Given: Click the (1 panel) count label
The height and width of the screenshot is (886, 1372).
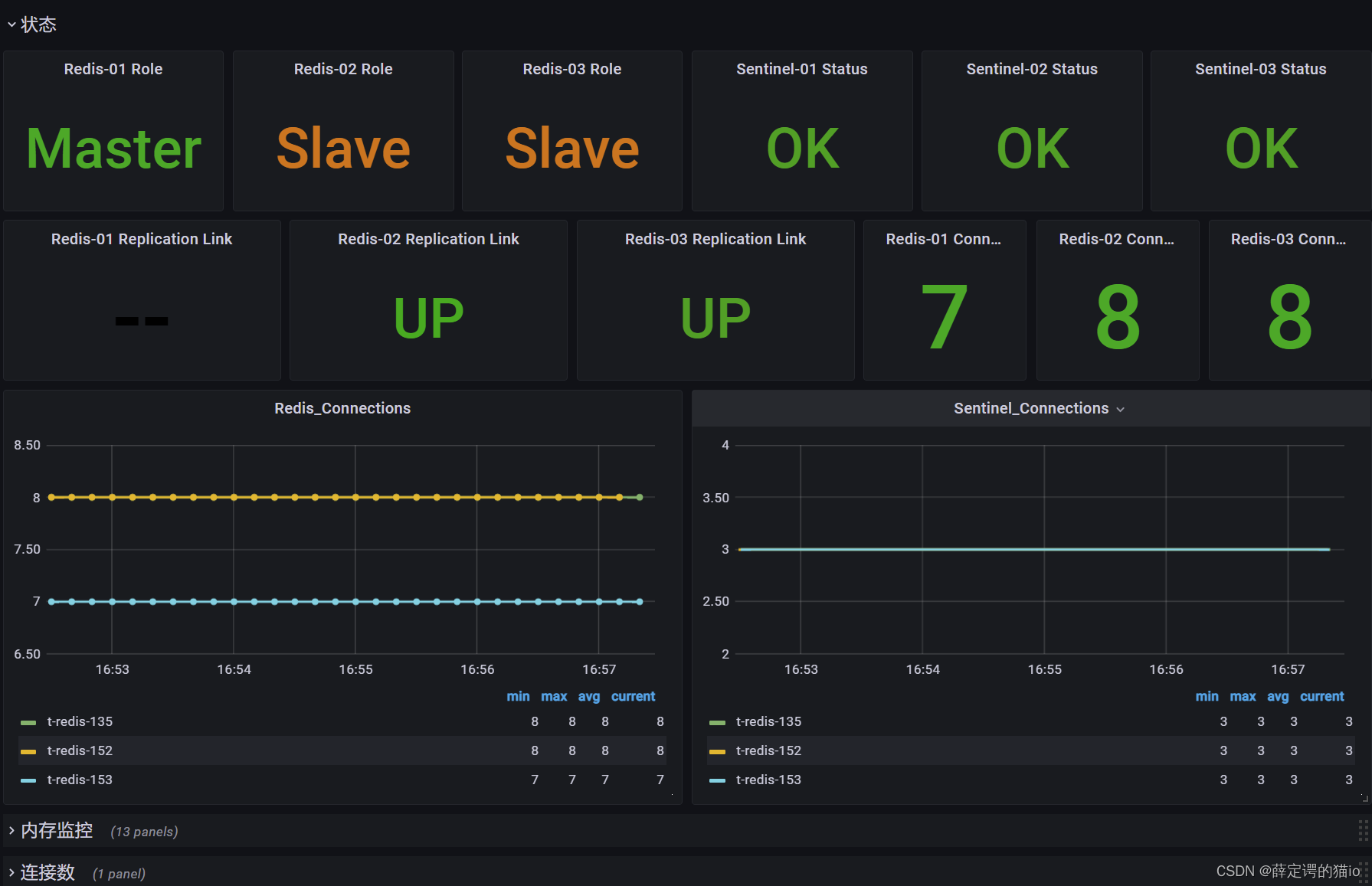Looking at the screenshot, I should pos(119,874).
